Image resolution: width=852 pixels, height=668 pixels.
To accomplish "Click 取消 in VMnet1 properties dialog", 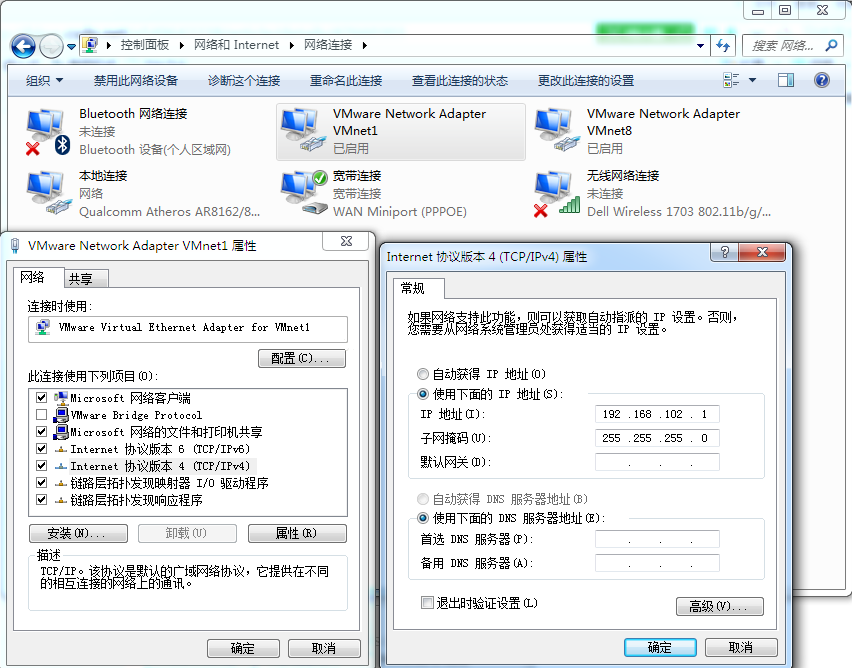I will pyautogui.click(x=324, y=648).
